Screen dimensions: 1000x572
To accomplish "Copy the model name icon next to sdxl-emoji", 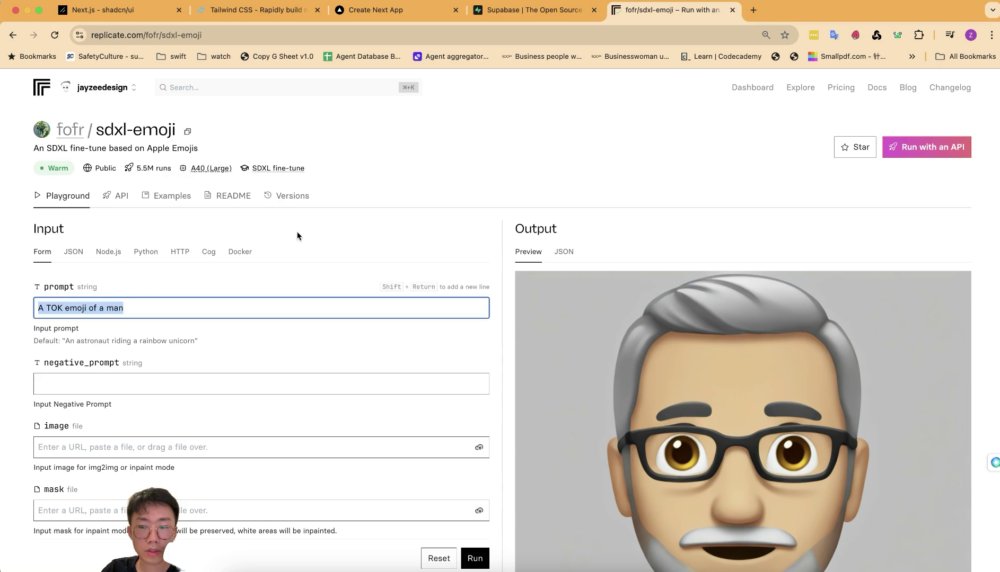I will pos(188,131).
